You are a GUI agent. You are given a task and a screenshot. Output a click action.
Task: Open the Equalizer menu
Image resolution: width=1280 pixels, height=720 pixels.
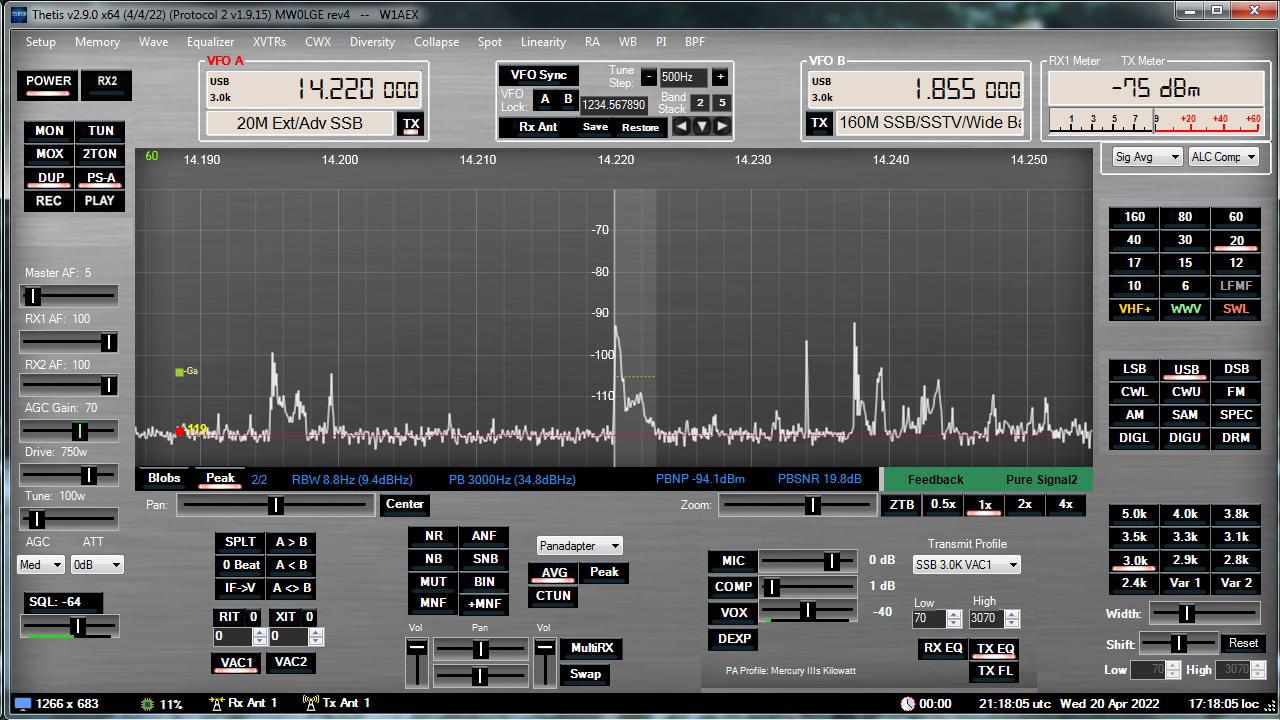point(210,42)
